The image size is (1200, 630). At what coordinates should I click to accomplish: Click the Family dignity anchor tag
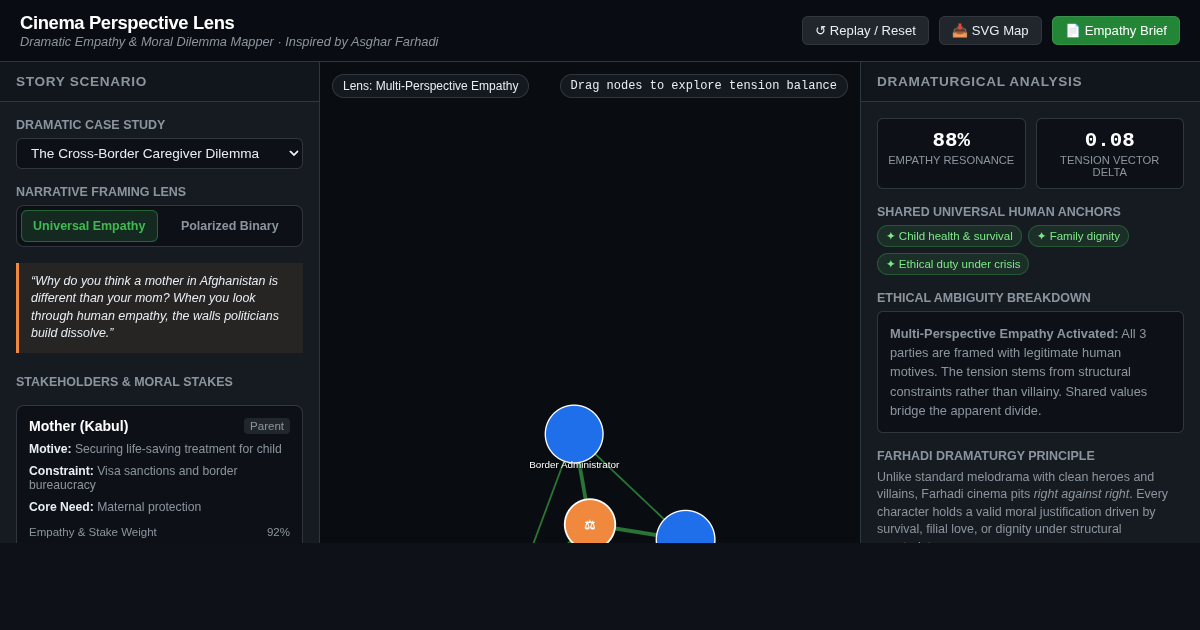(x=1078, y=236)
